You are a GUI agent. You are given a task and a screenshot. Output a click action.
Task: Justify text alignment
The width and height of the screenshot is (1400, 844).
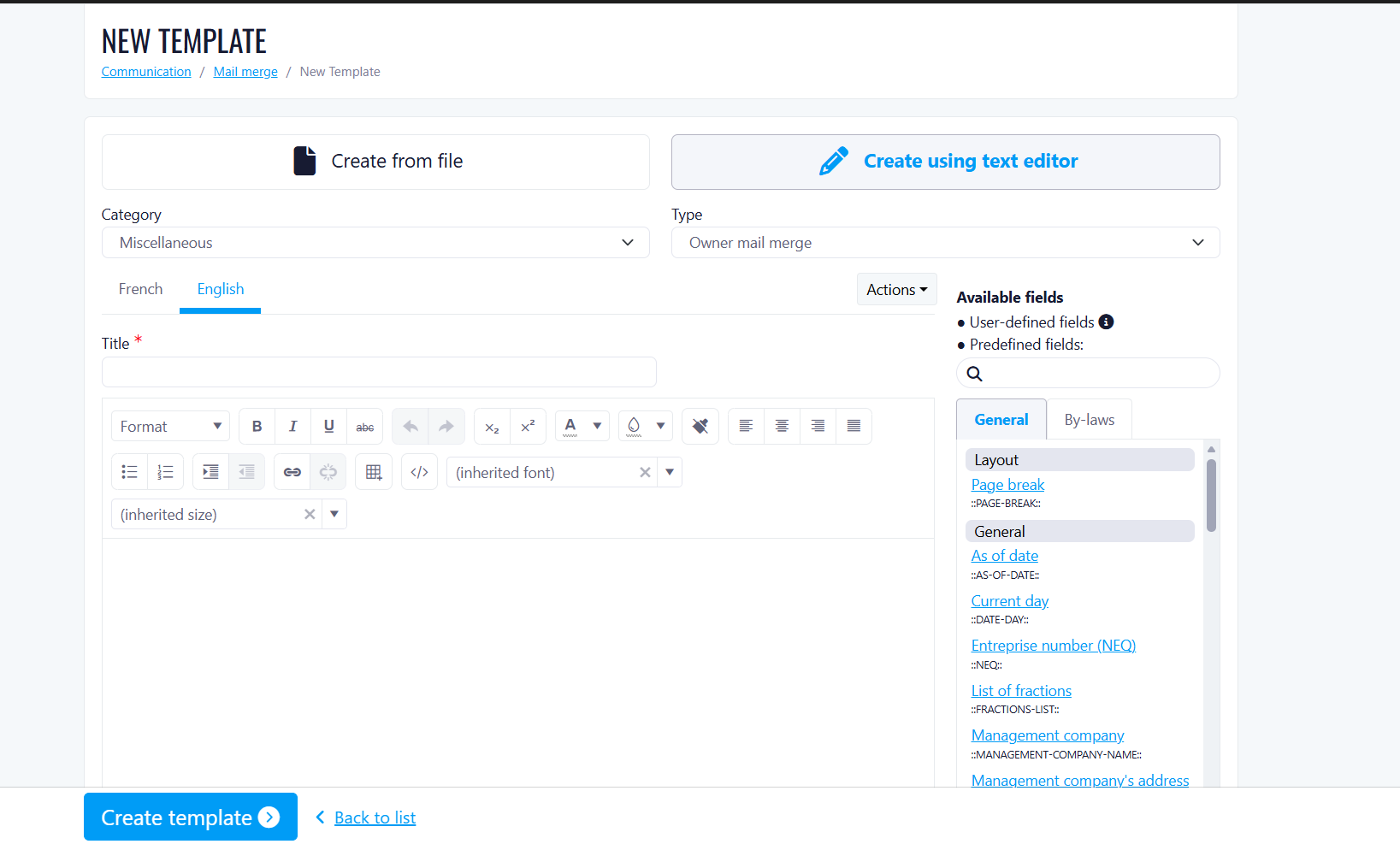854,426
